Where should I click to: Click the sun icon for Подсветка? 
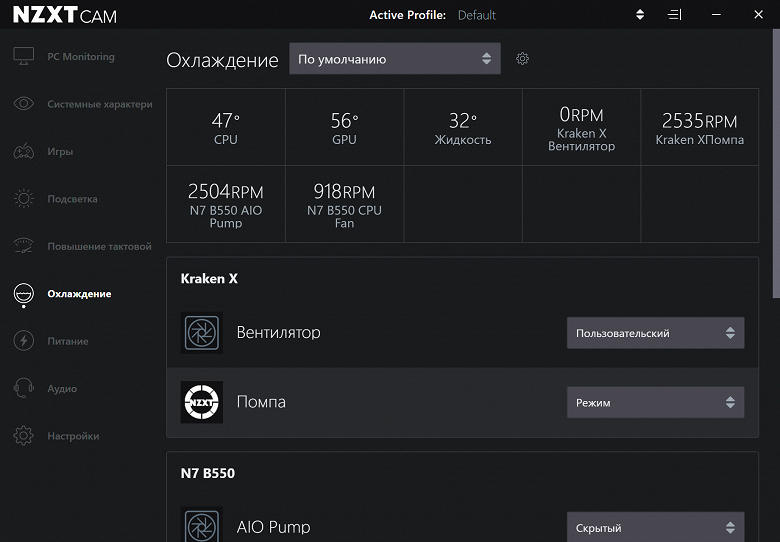pos(23,199)
